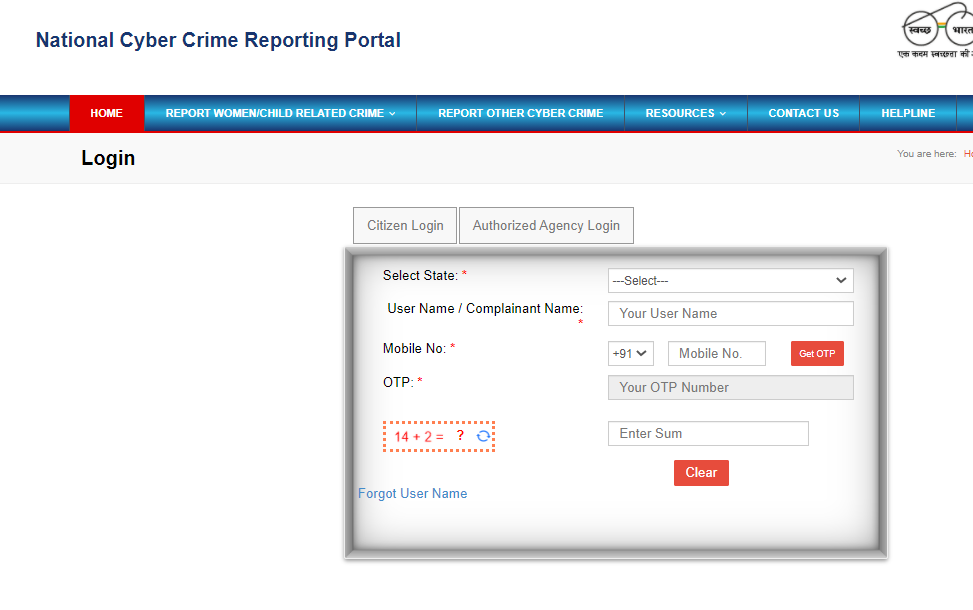
Task: Open Report Other Cyber Crime page
Action: coord(520,114)
